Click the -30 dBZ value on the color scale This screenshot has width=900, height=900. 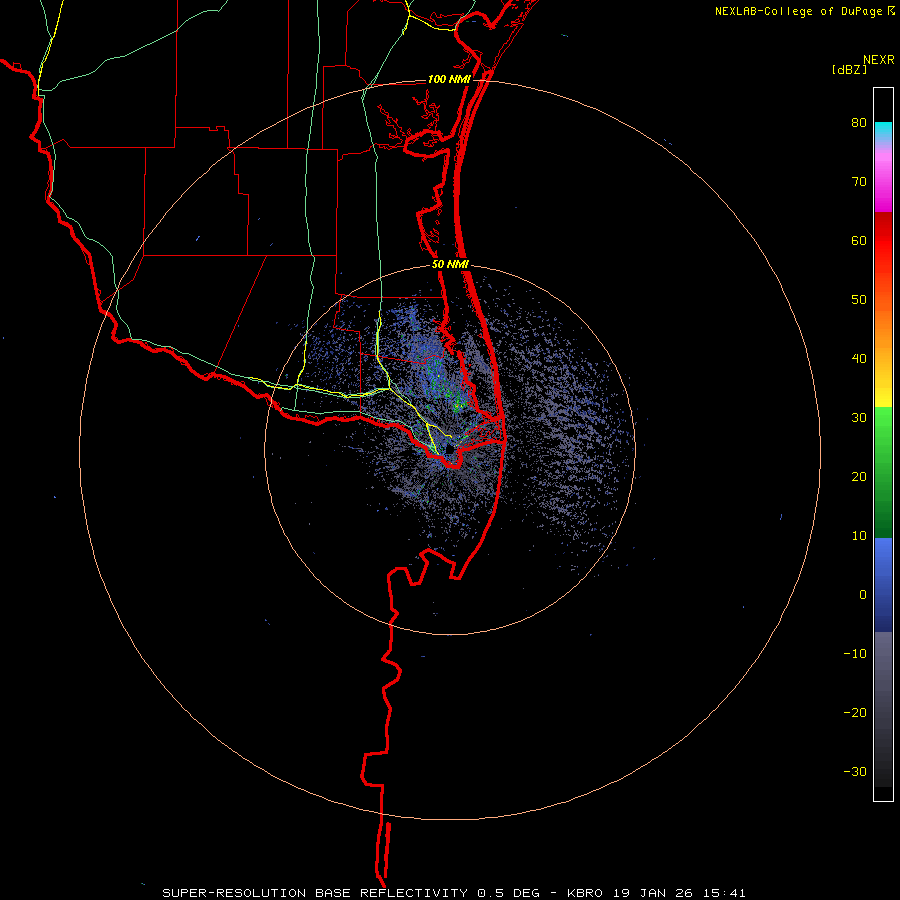(x=855, y=771)
